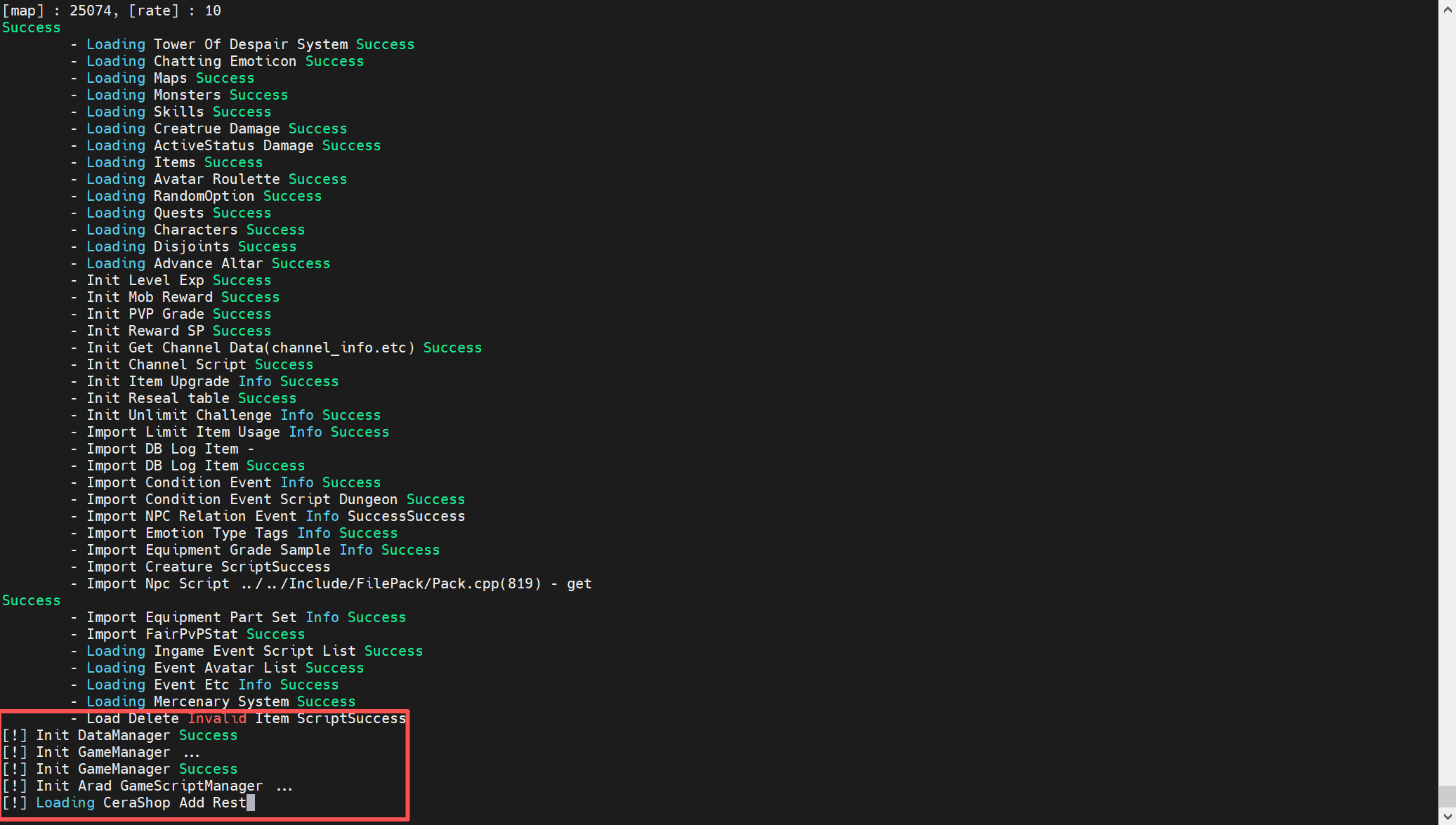Click 'Loading Characters Success' line
The height and width of the screenshot is (825, 1456).
point(188,230)
